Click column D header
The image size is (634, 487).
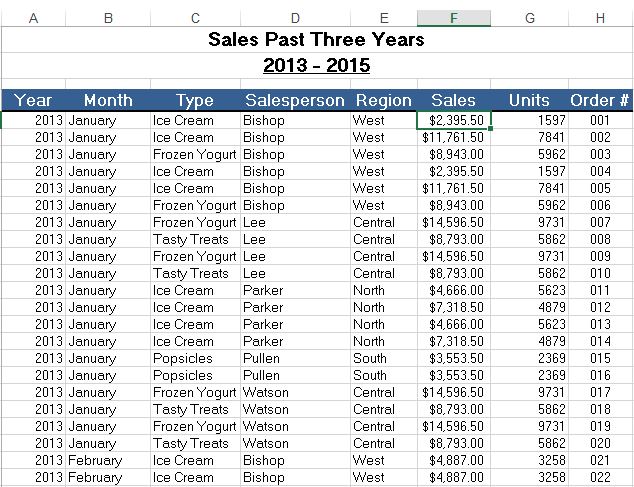pos(296,18)
